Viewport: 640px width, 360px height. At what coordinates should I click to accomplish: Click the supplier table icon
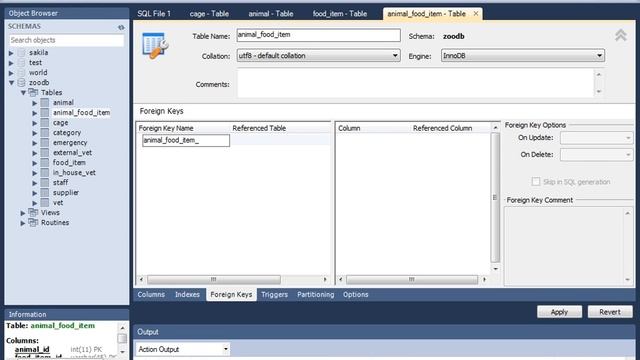click(x=45, y=193)
